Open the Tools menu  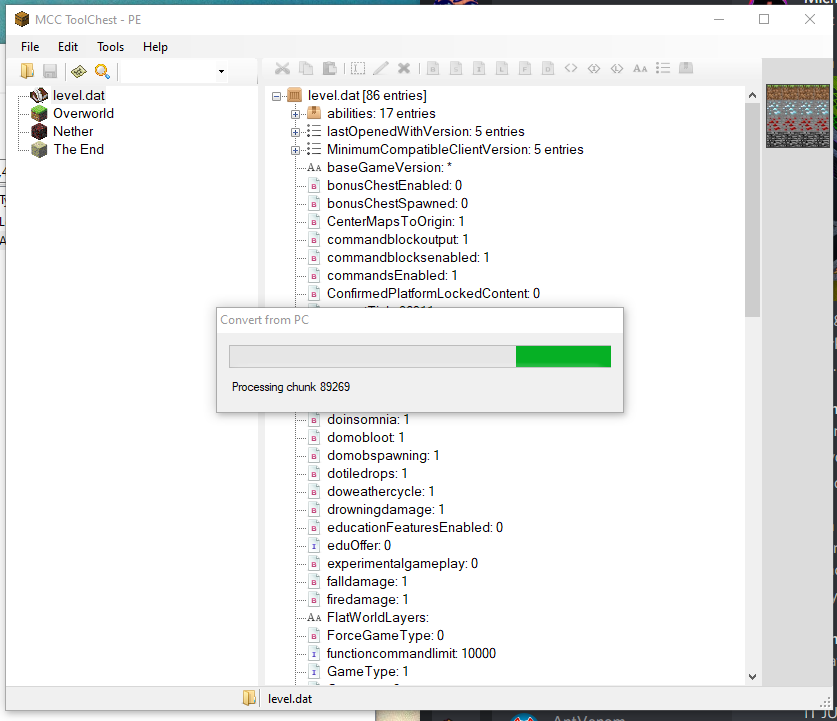click(110, 47)
